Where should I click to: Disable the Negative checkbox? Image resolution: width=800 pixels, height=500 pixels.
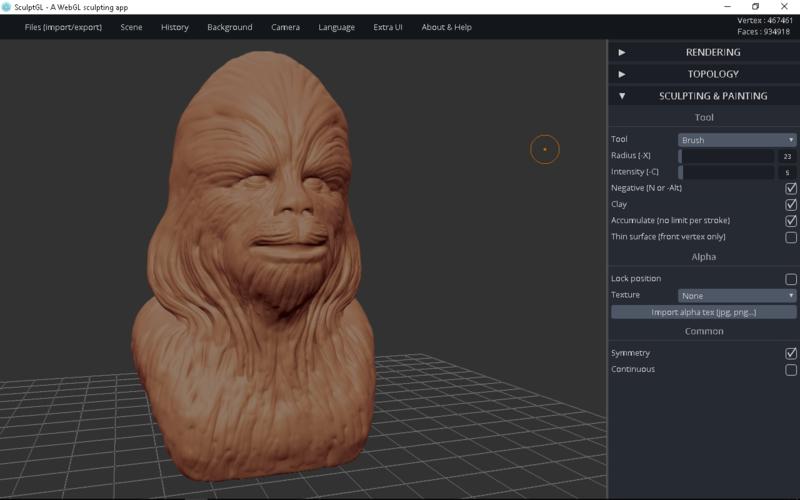[x=791, y=188]
